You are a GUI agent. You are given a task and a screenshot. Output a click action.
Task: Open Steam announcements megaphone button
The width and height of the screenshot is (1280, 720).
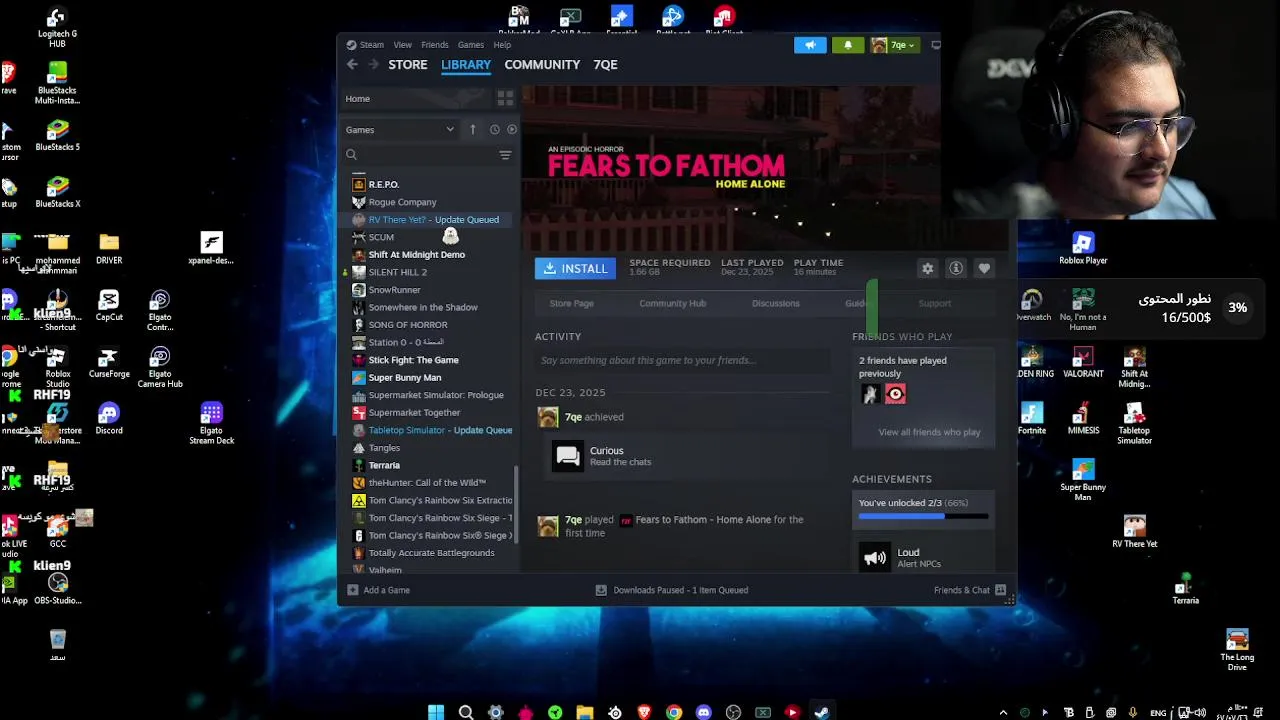[x=810, y=45]
